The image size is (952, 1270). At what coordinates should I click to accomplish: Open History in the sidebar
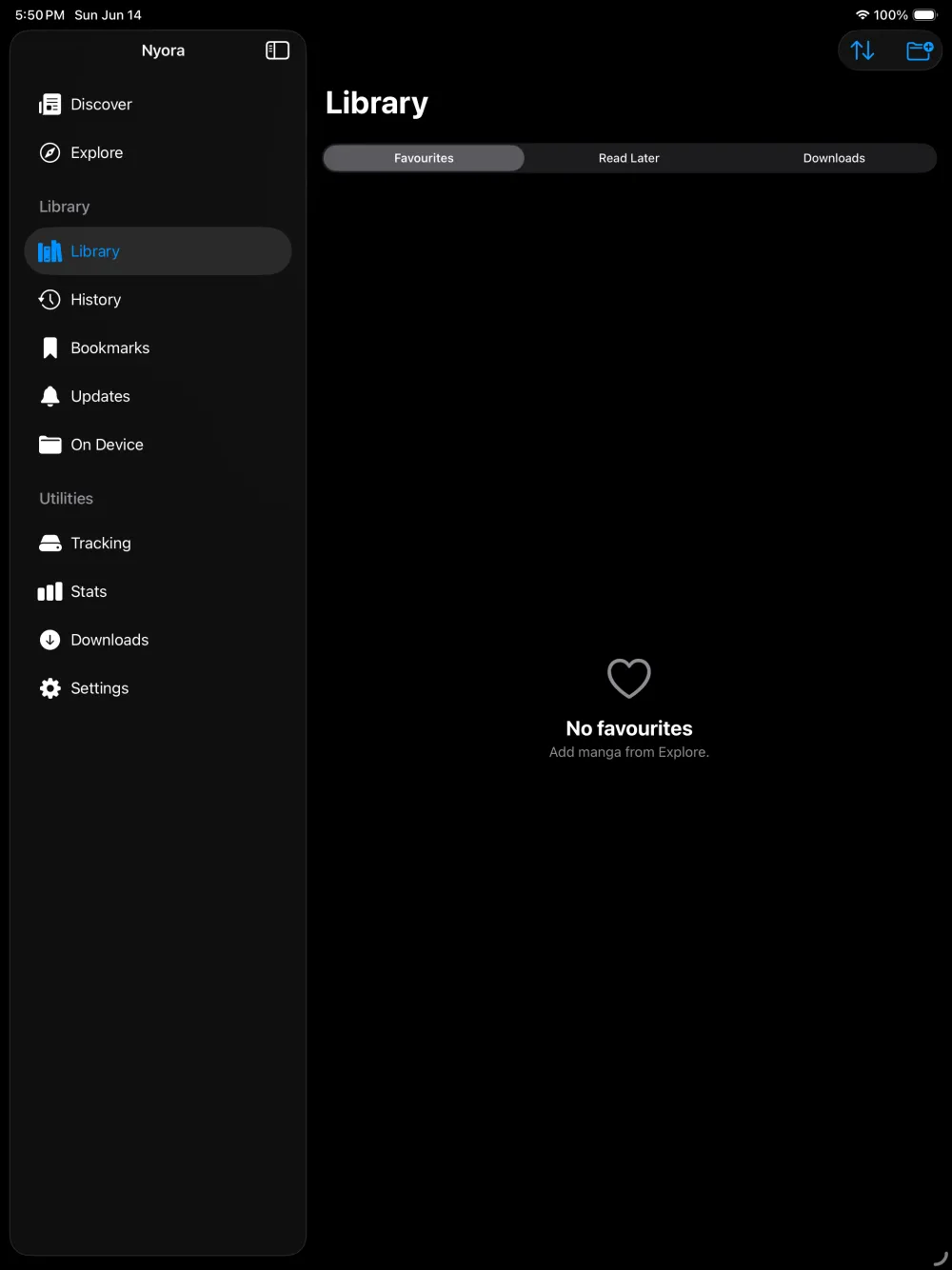(158, 300)
